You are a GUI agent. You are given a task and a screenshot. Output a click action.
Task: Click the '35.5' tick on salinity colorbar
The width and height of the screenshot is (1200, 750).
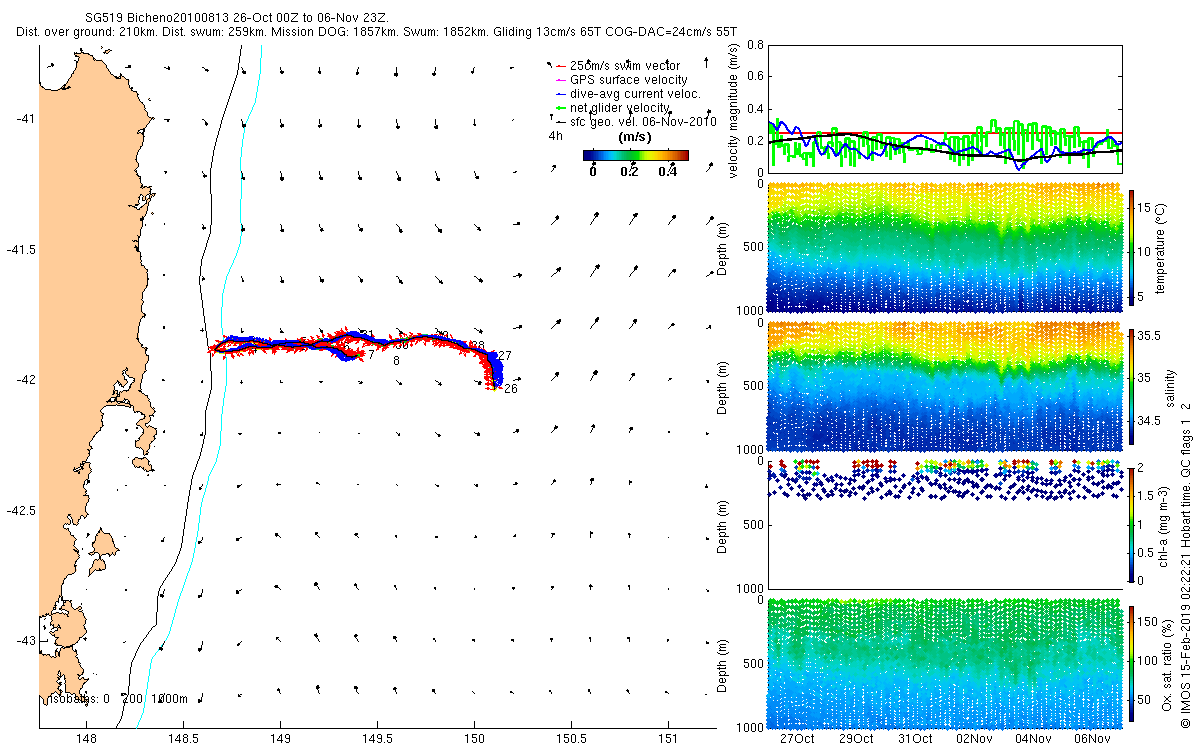click(1148, 337)
